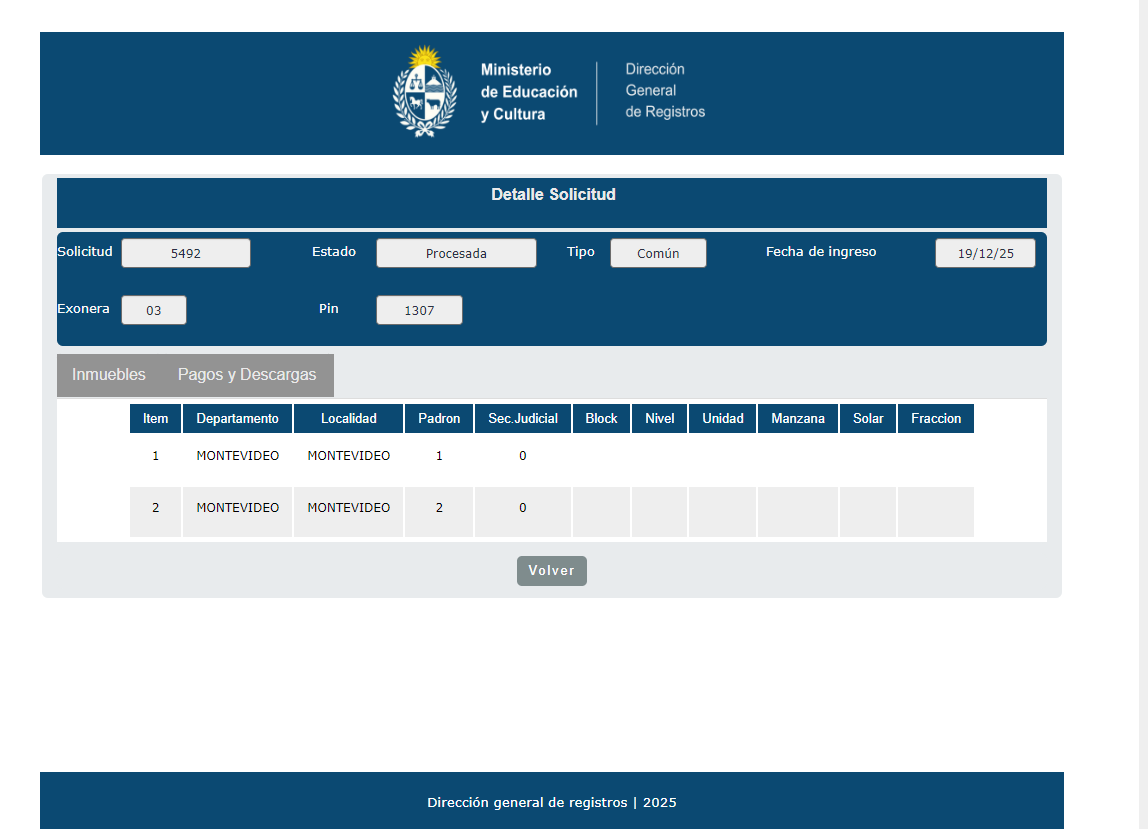Image resolution: width=1148 pixels, height=829 pixels.
Task: Click the Sec.Judicial column header
Action: click(x=522, y=419)
